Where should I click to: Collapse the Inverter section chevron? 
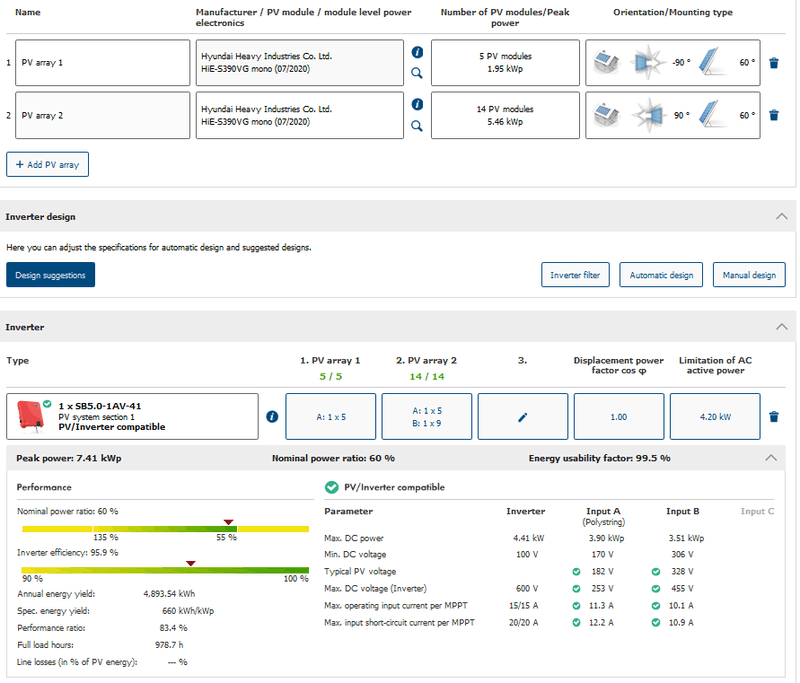[781, 326]
